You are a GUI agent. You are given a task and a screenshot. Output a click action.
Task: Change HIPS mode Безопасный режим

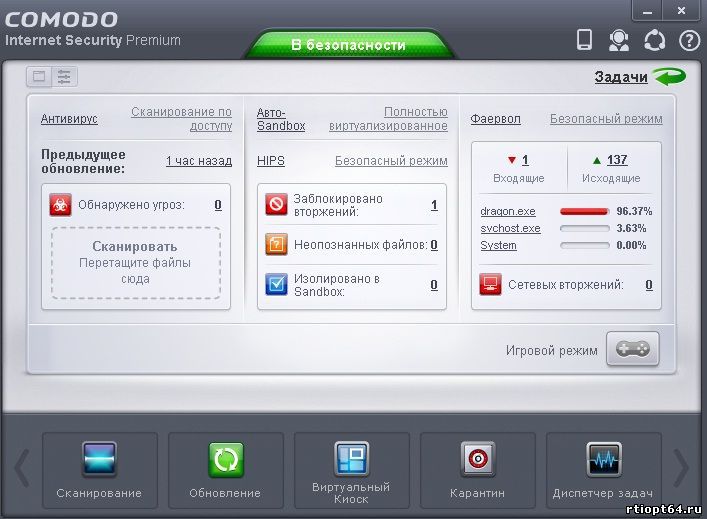[x=391, y=161]
